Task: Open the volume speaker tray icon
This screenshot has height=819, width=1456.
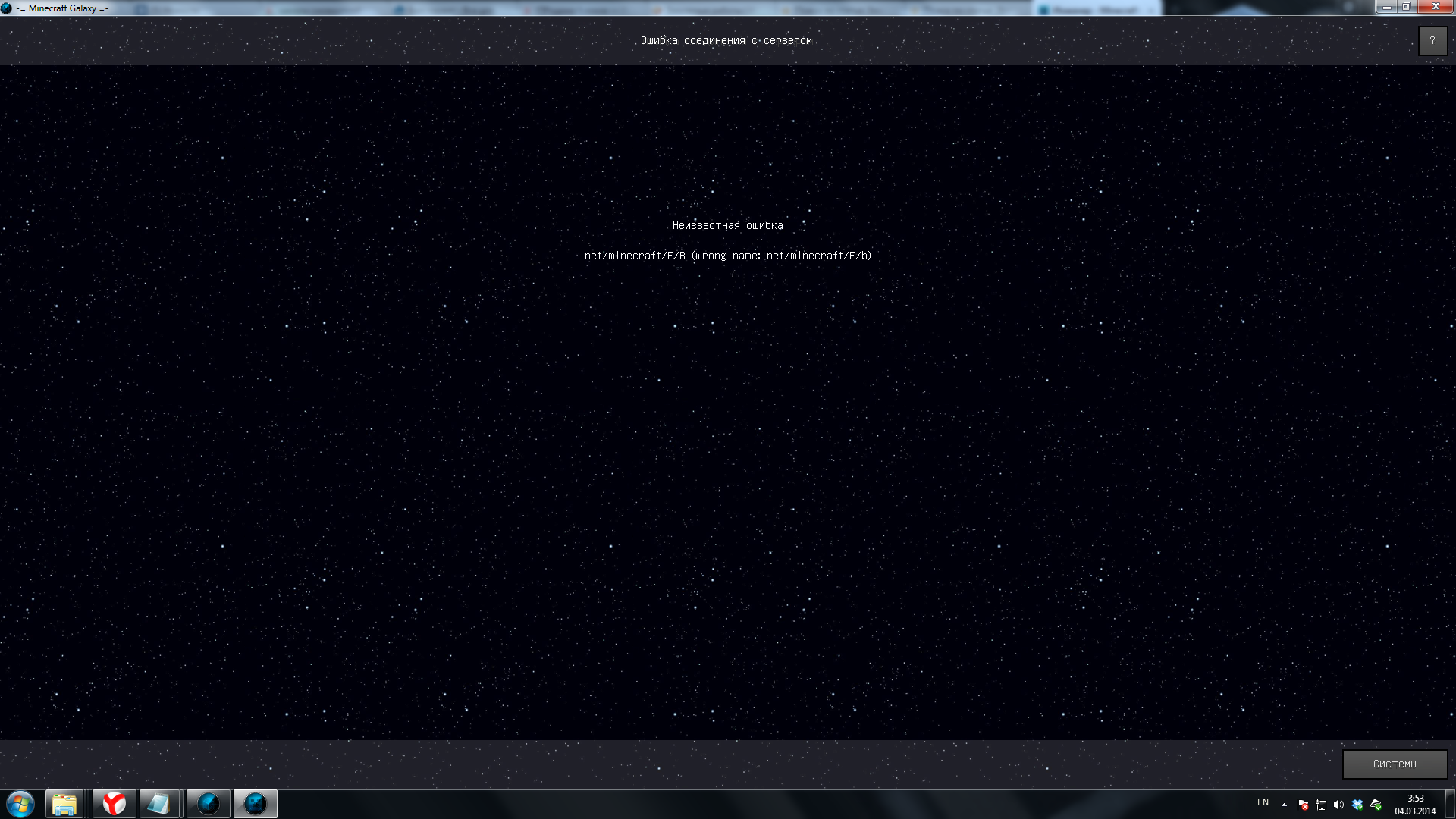Action: coord(1338,805)
